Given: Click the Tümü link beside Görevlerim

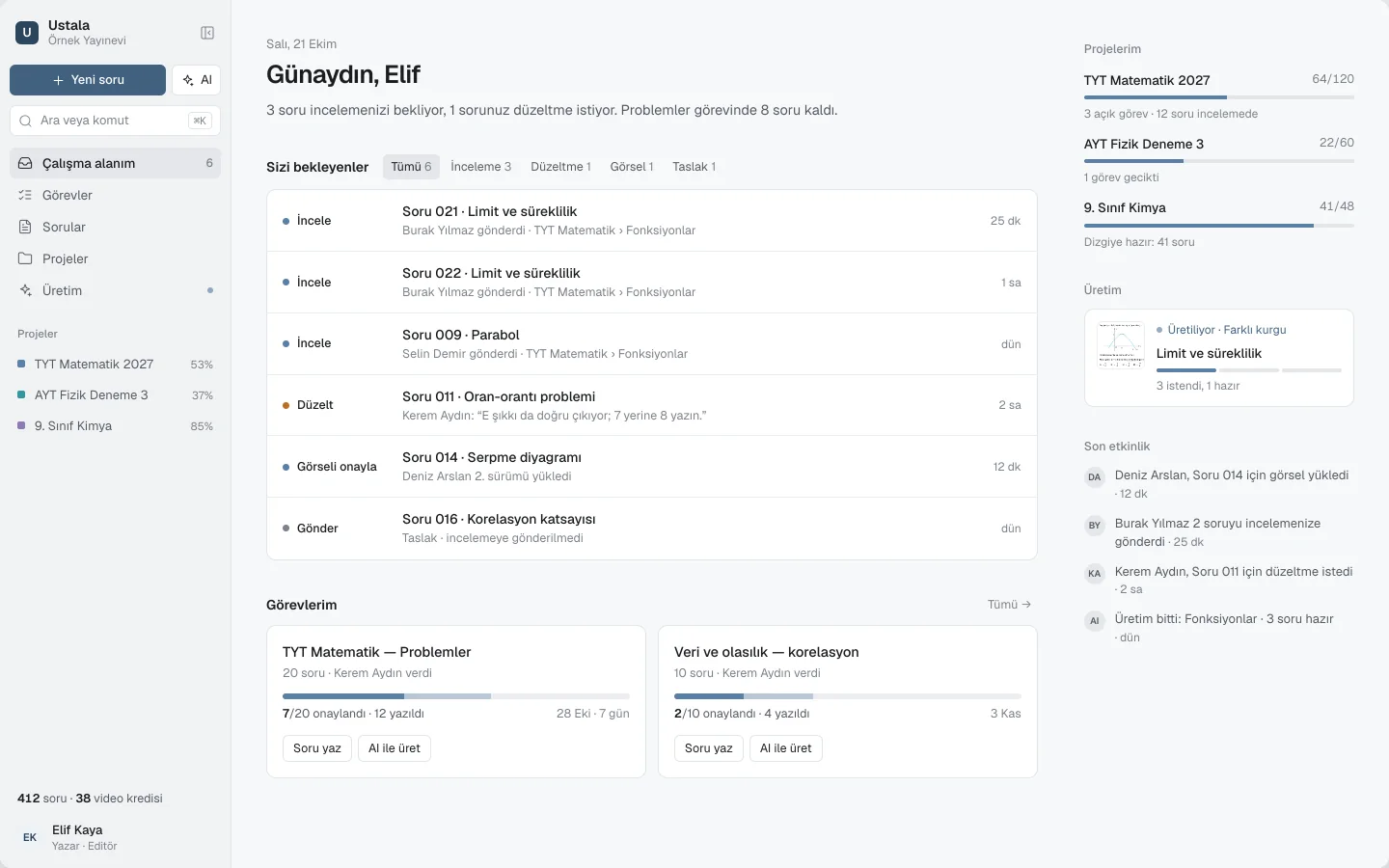Looking at the screenshot, I should pos(1009,605).
